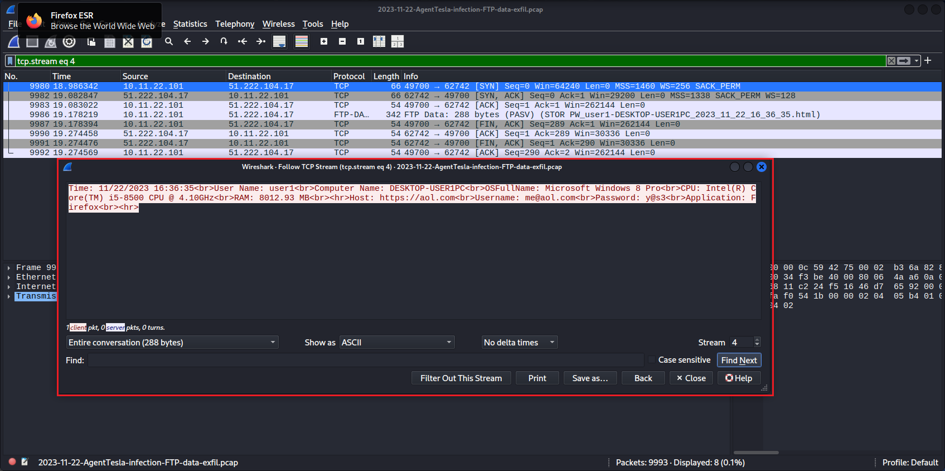Click the Source column header
The width and height of the screenshot is (945, 471).
[173, 76]
